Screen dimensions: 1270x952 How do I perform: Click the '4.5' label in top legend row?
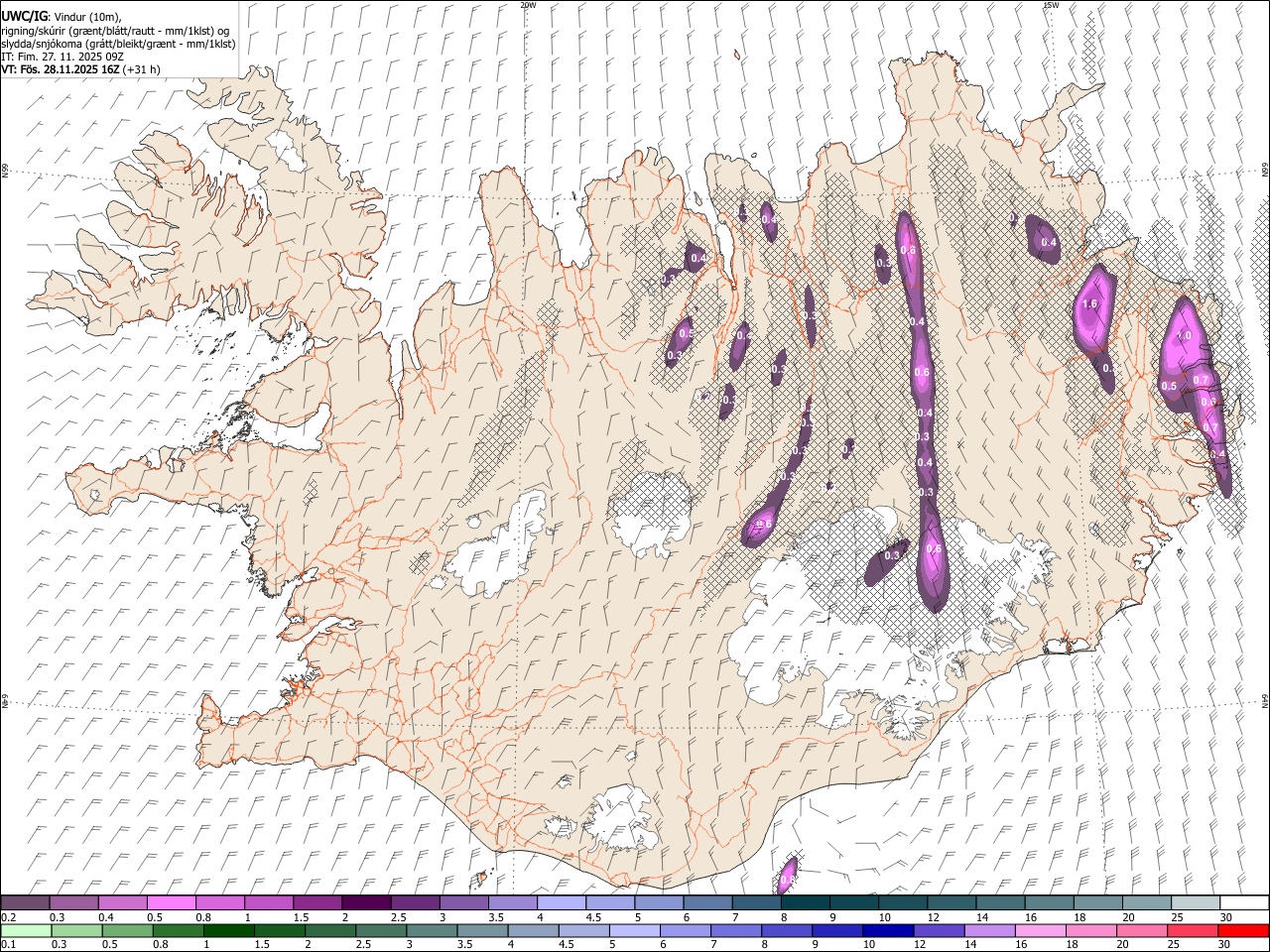pos(594,917)
